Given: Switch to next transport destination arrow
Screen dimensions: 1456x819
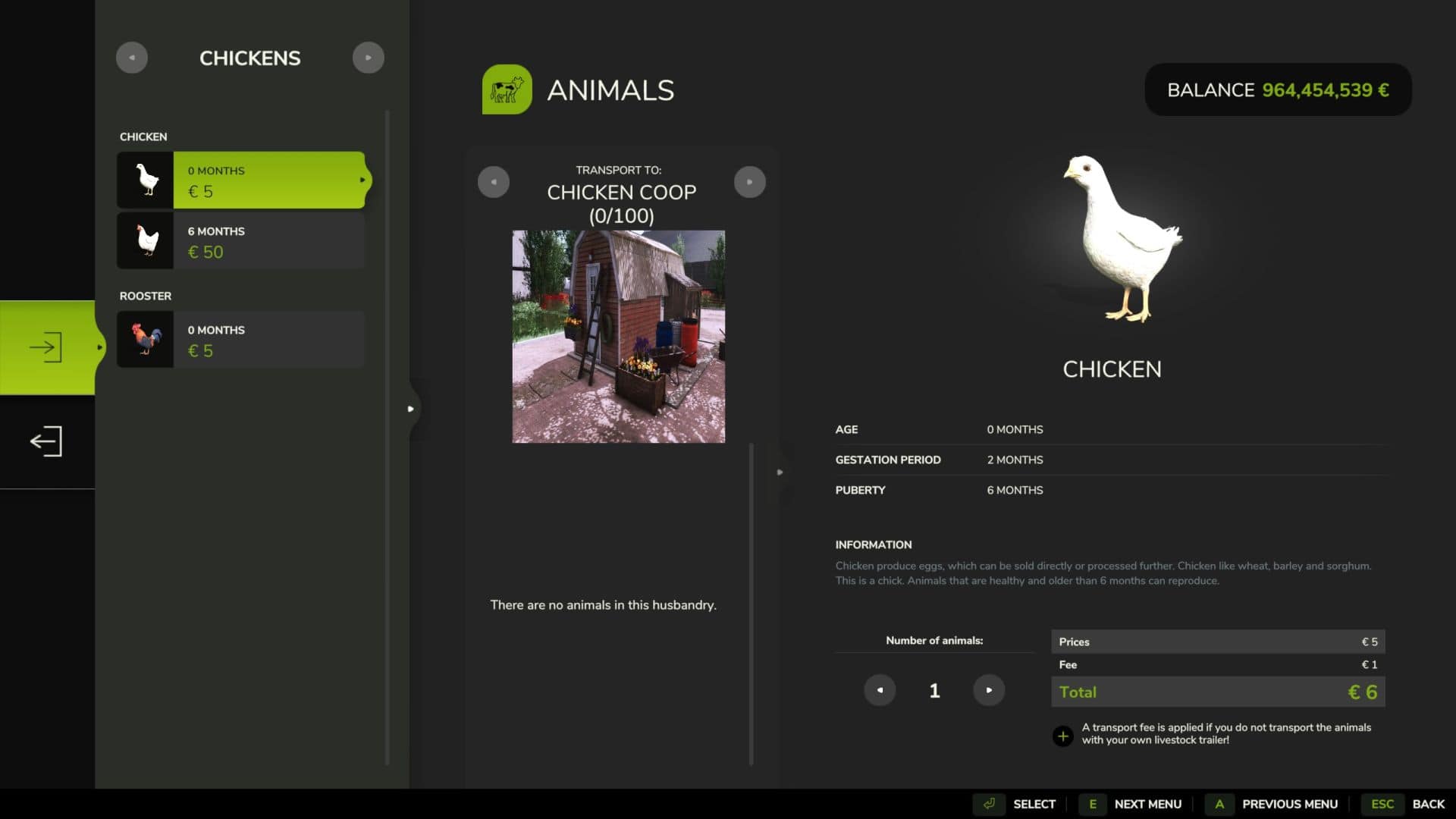Looking at the screenshot, I should coord(749,182).
